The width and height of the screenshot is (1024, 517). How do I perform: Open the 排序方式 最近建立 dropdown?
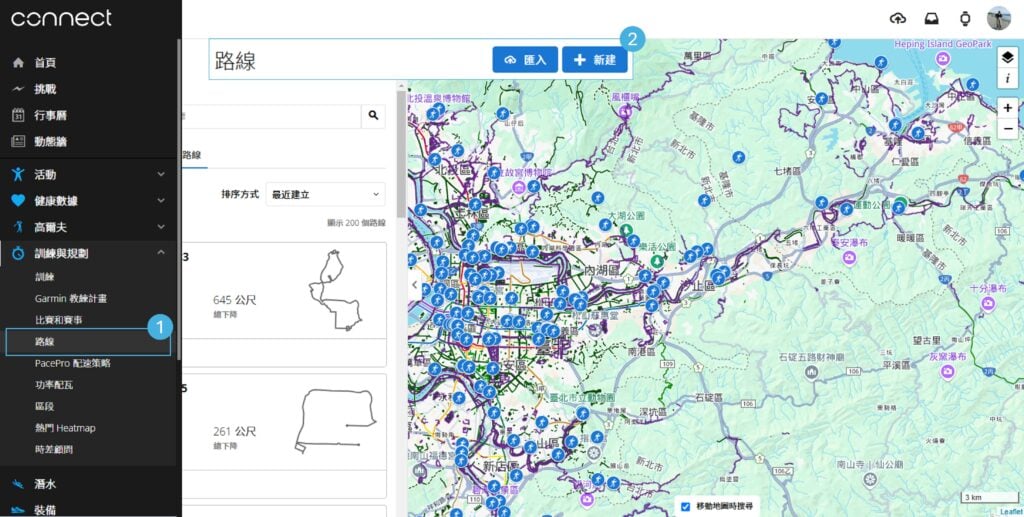tap(325, 195)
